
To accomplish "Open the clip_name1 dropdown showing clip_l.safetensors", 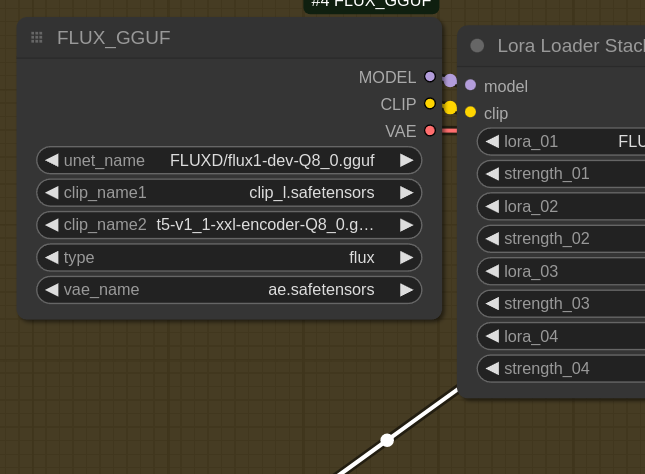I will pos(229,192).
